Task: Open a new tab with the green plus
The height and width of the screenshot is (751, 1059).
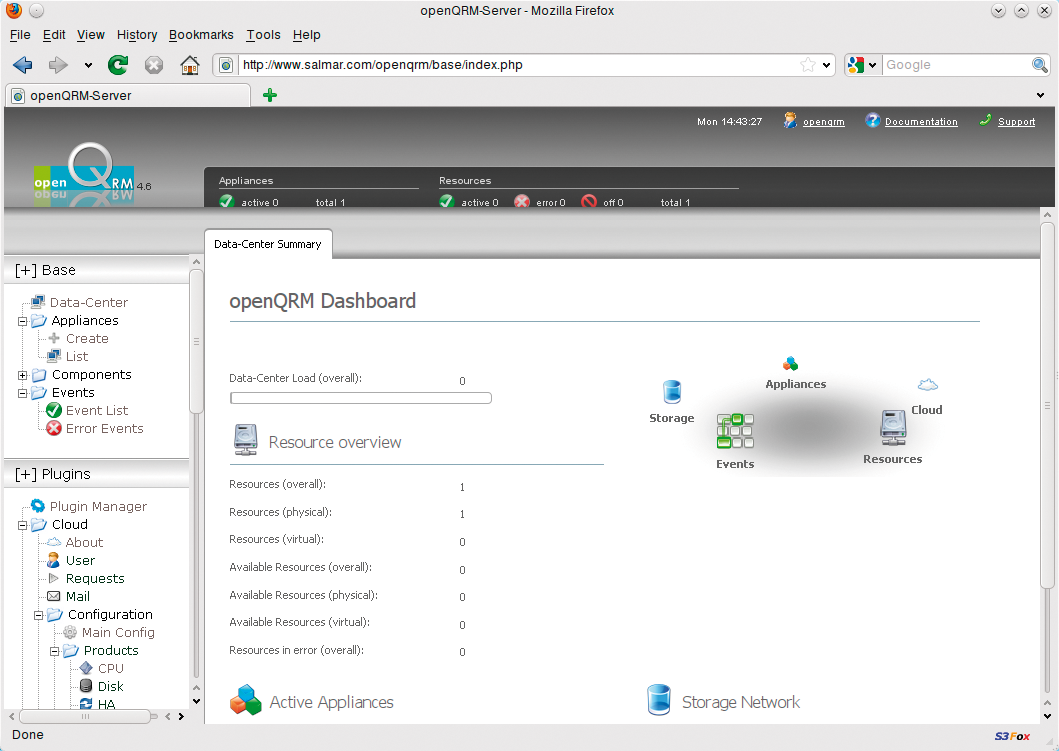Action: (x=270, y=95)
